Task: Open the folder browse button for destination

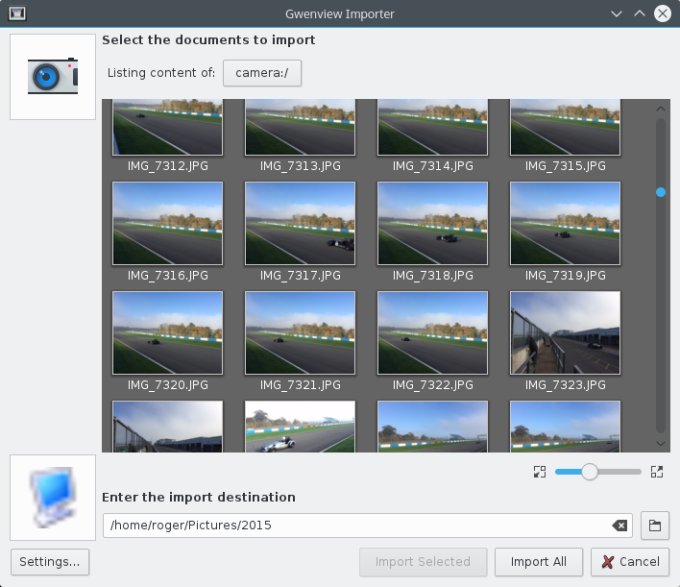Action: (654, 526)
